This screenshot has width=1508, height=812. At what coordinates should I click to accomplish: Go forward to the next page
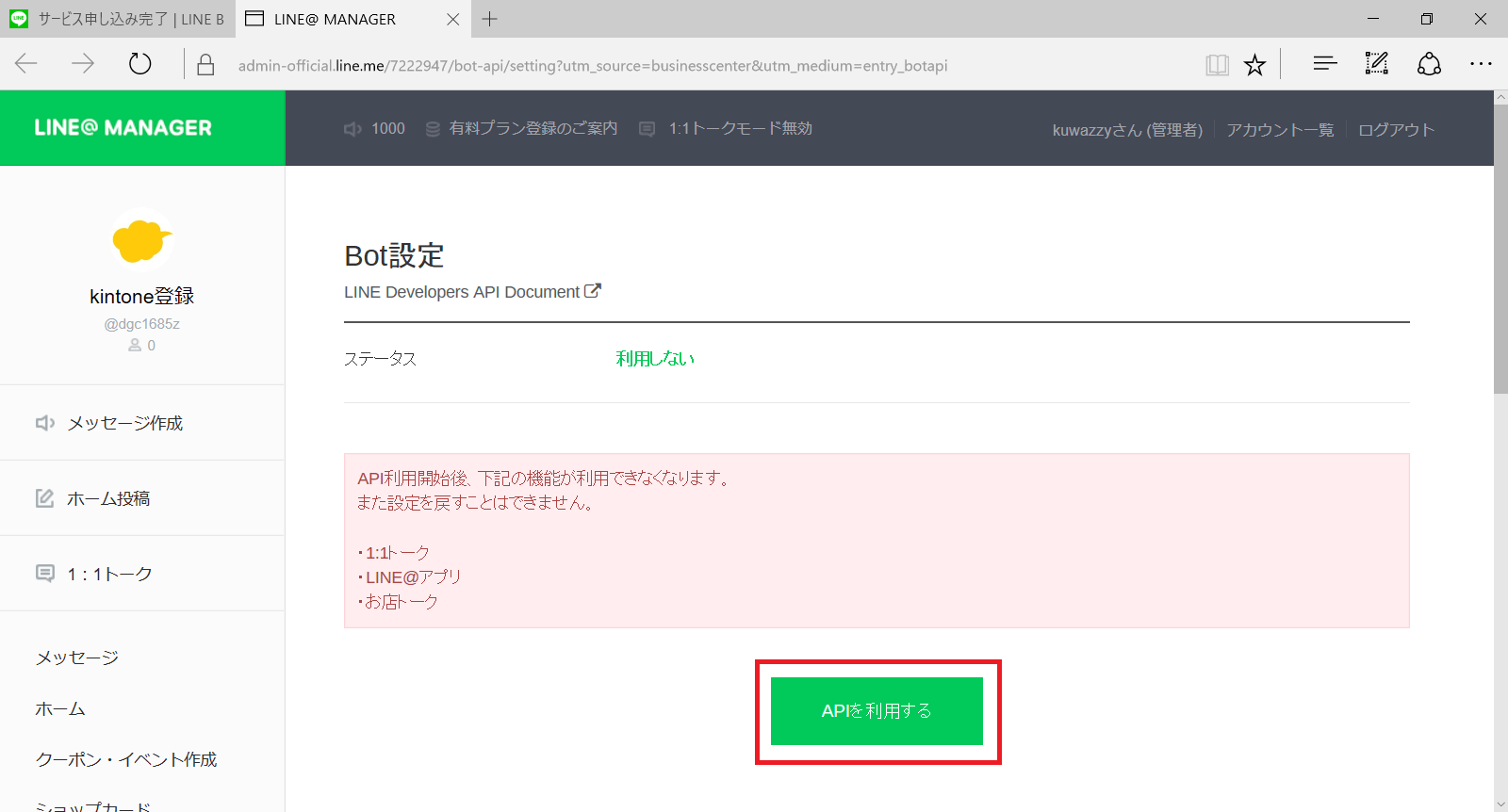click(x=83, y=64)
